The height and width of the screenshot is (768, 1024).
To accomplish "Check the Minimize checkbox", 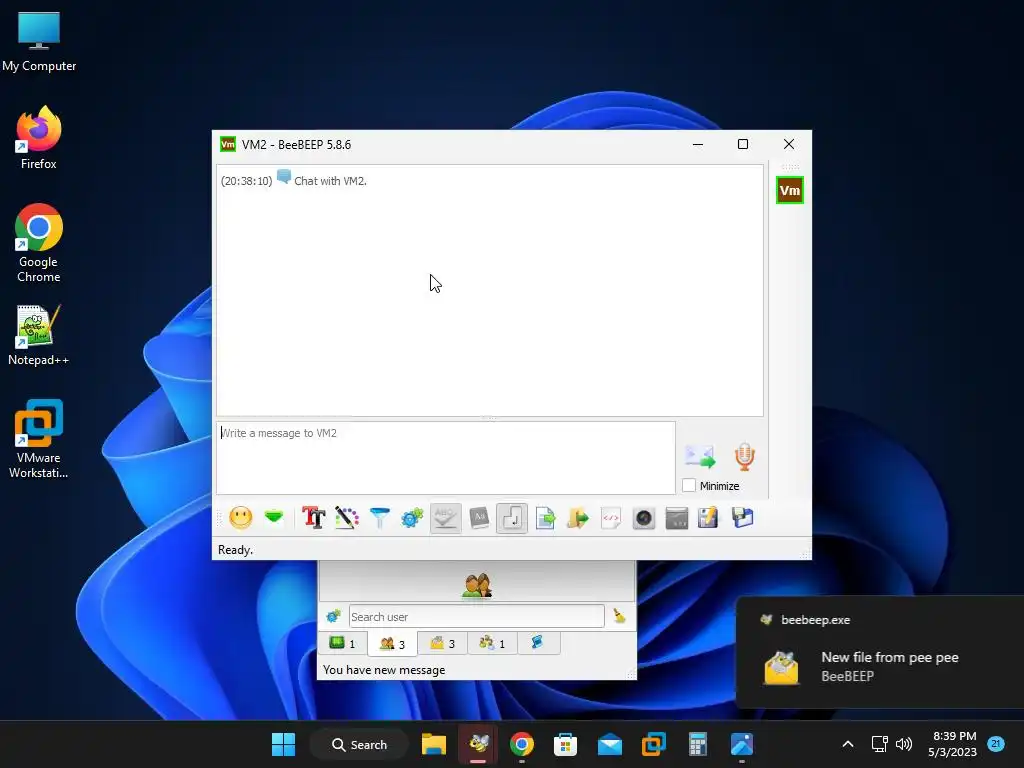I will 689,485.
